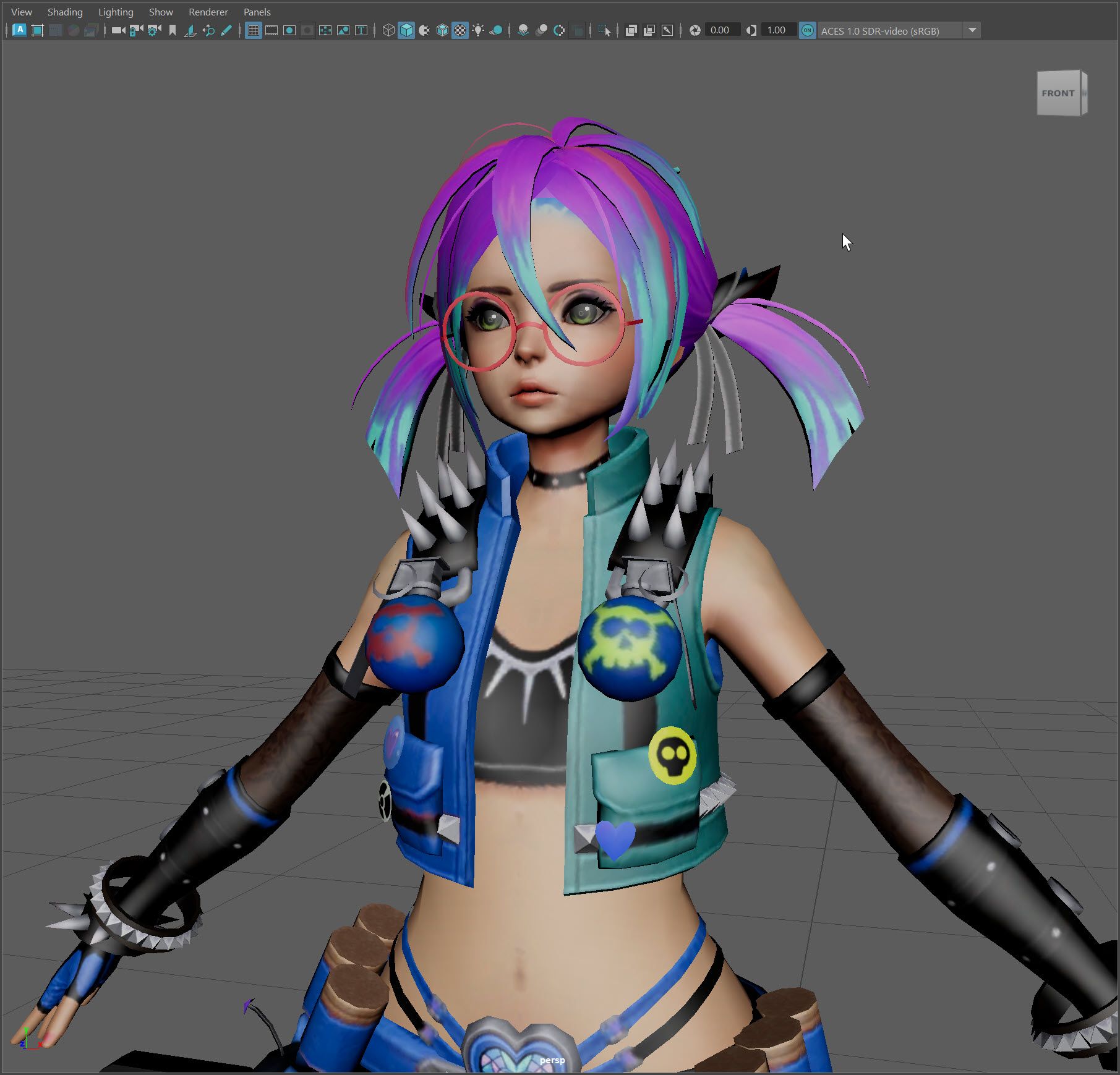
Task: Click the image plane icon
Action: coord(190,30)
